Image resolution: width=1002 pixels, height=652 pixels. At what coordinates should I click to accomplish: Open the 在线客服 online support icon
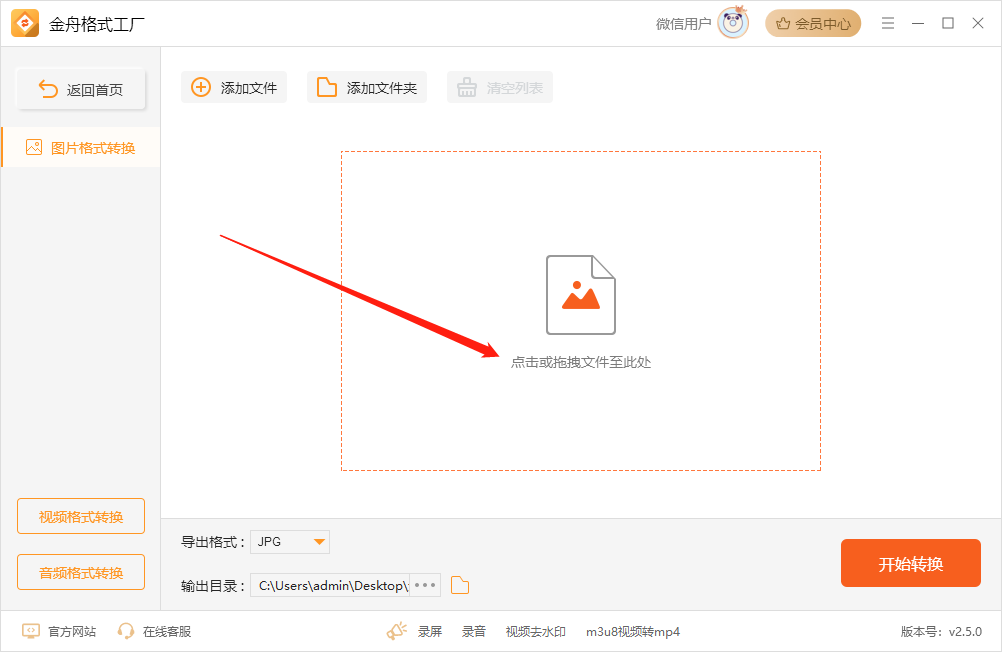click(x=125, y=631)
